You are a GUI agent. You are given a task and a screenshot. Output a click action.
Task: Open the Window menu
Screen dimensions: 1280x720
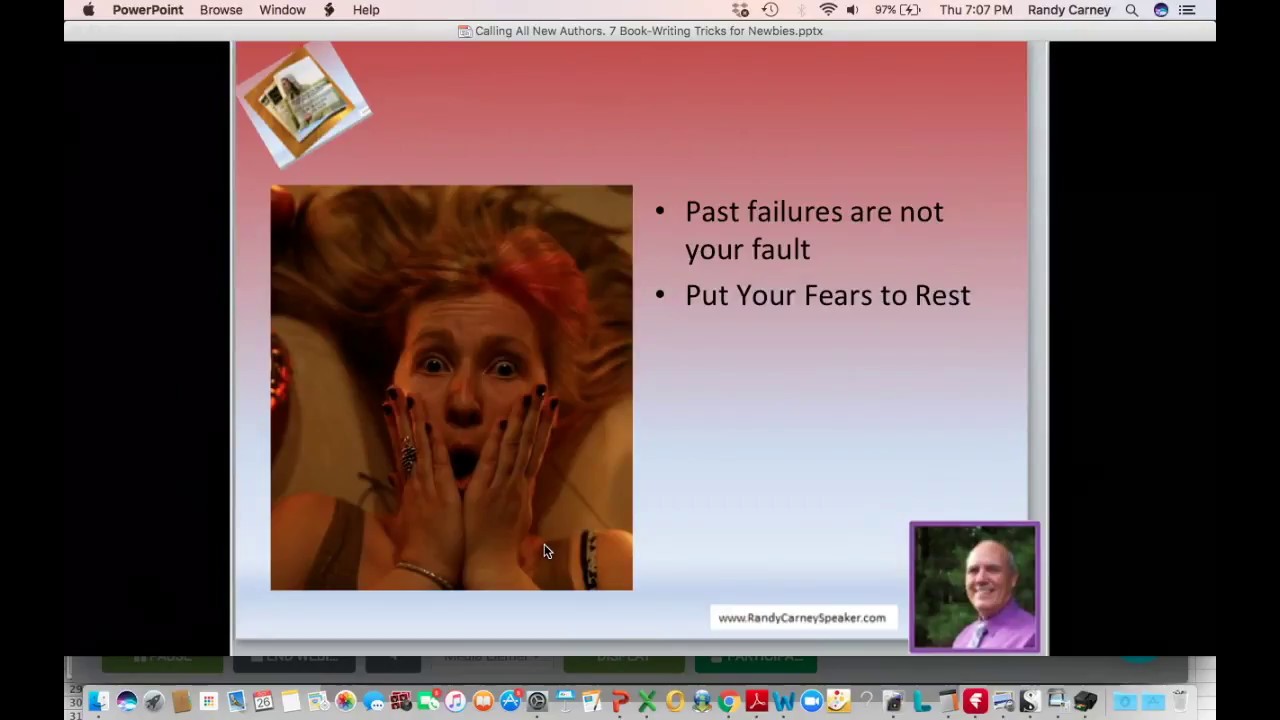click(282, 10)
